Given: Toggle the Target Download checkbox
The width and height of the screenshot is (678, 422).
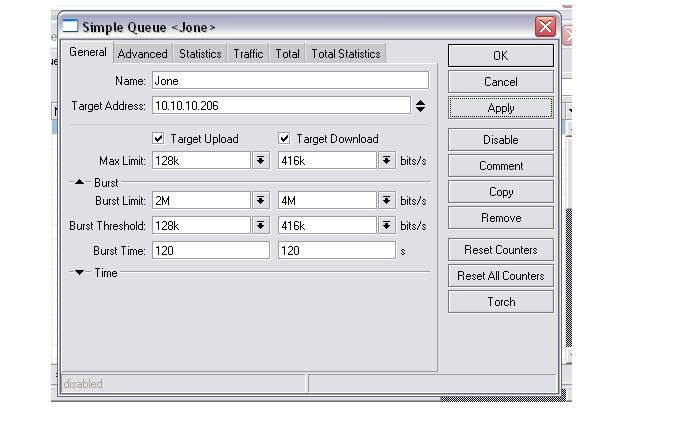Looking at the screenshot, I should tap(284, 138).
